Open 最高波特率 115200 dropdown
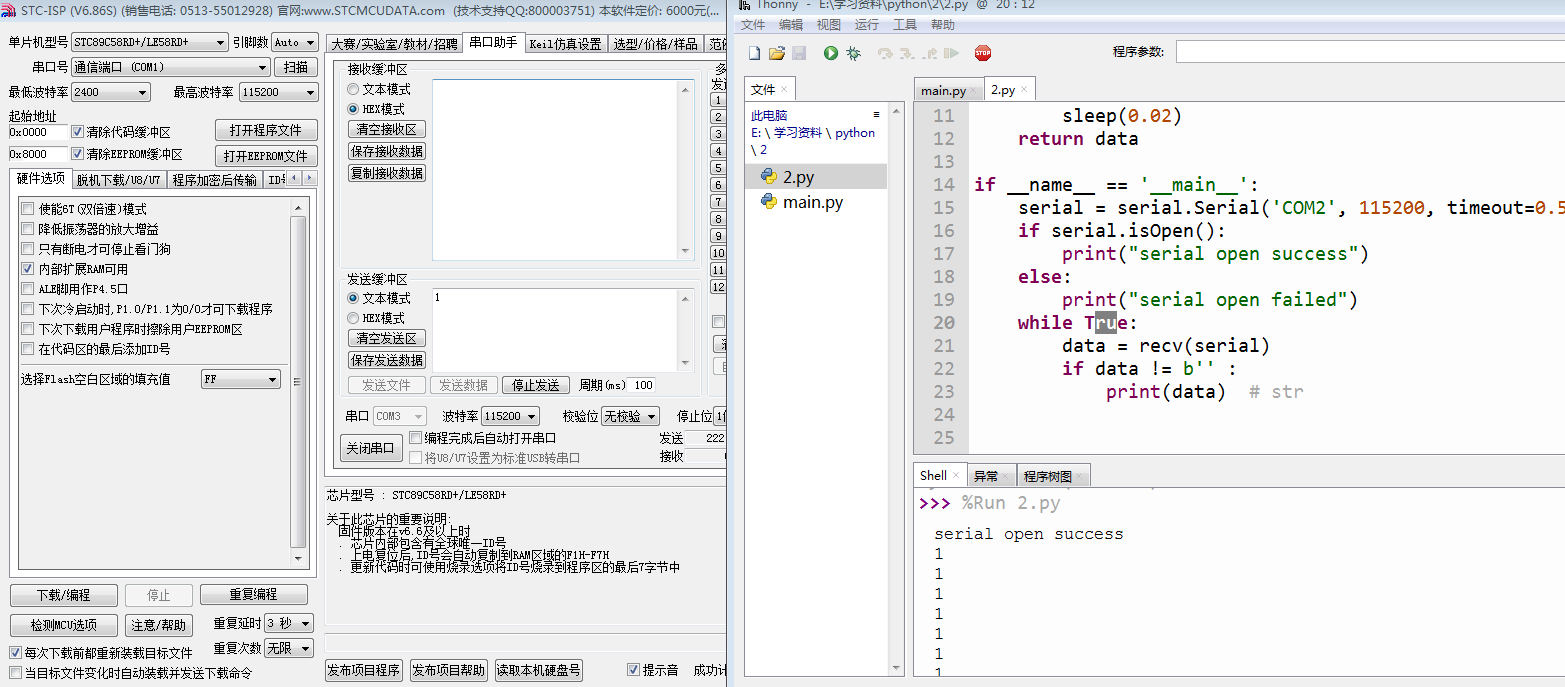This screenshot has width=1565, height=687. (x=279, y=92)
